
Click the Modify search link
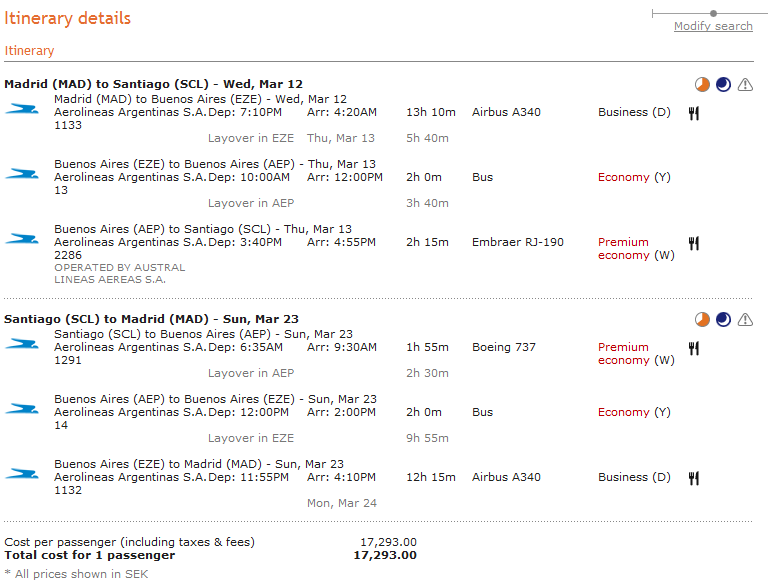(x=713, y=26)
